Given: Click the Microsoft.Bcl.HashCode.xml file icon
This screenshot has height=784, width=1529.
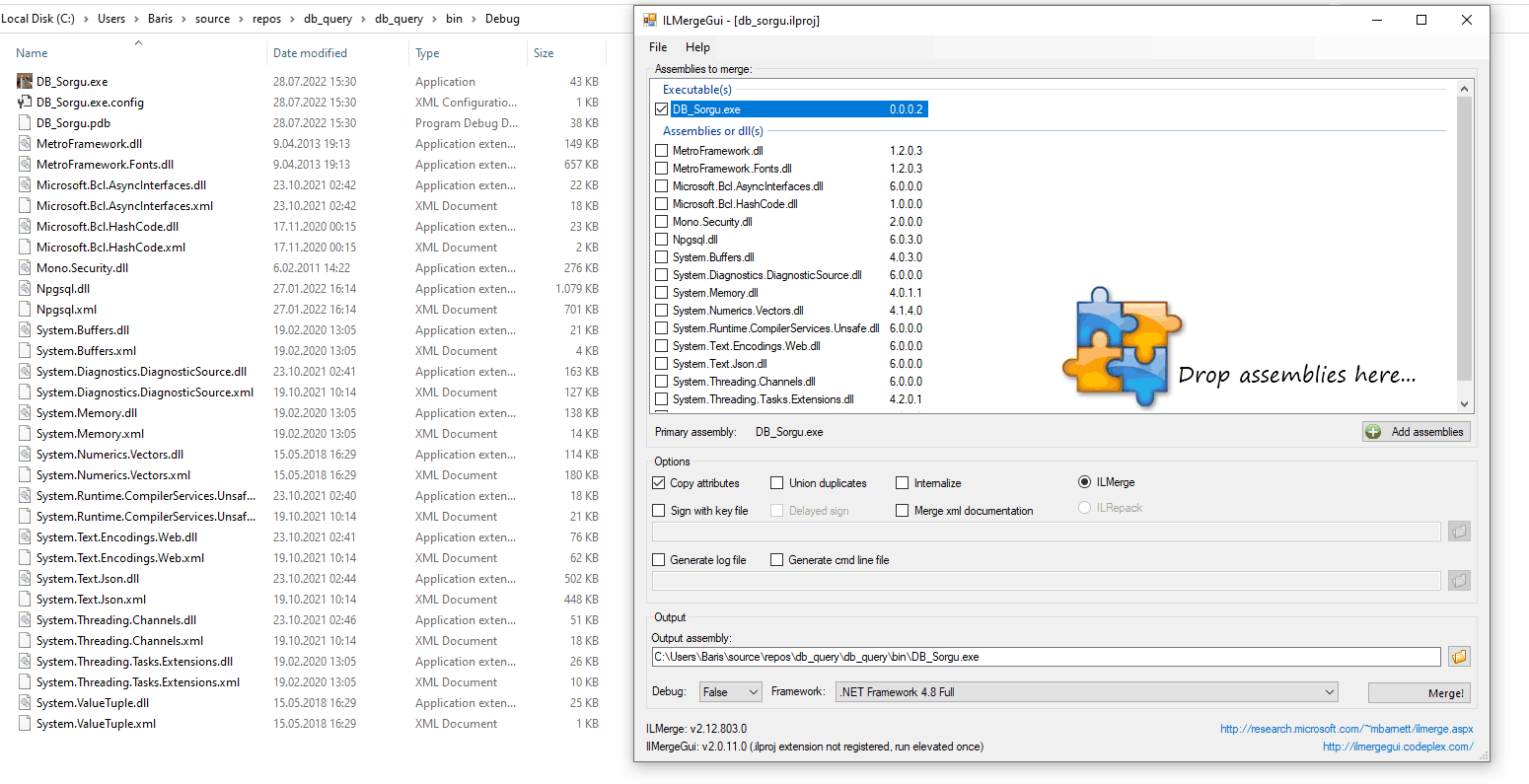Looking at the screenshot, I should coord(25,247).
